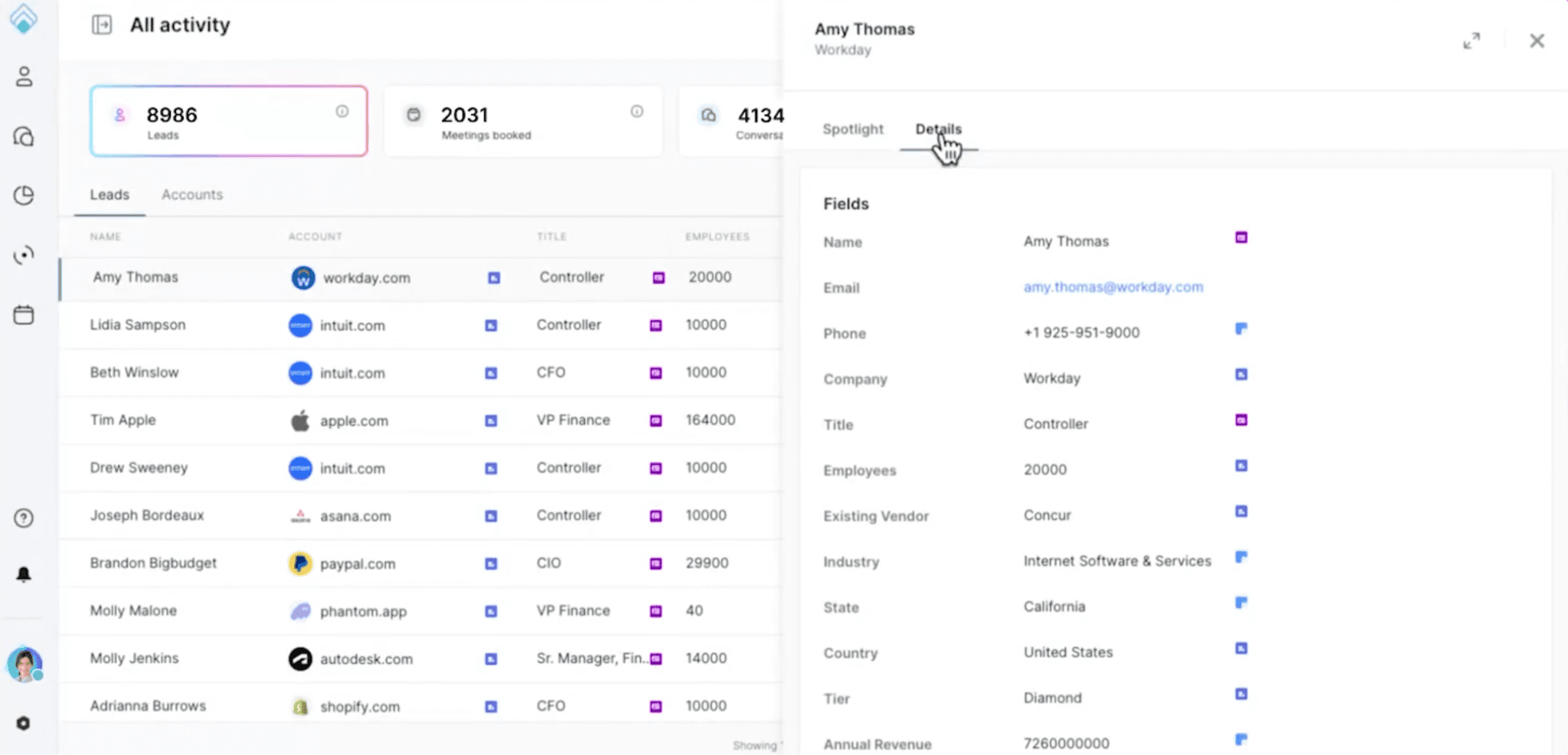The height and width of the screenshot is (755, 1568).
Task: Toggle the sidebar panel icon beside All activity
Action: [x=102, y=25]
